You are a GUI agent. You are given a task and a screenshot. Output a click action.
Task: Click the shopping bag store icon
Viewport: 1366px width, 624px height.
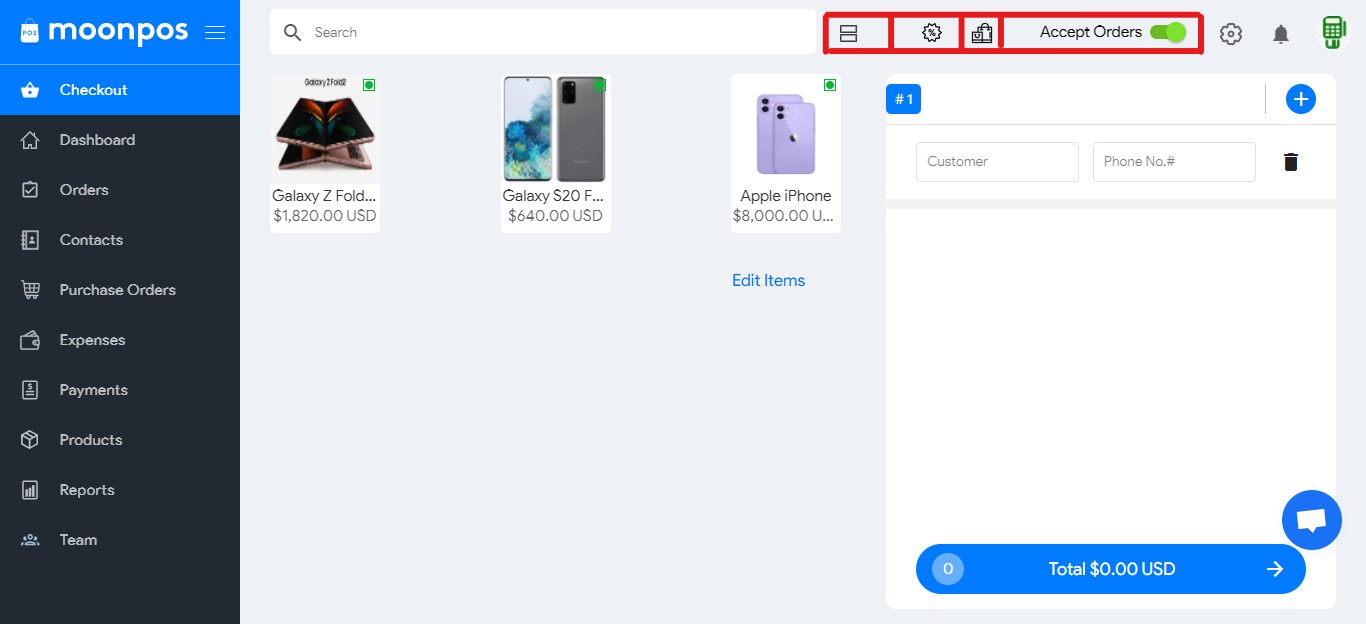(x=982, y=33)
